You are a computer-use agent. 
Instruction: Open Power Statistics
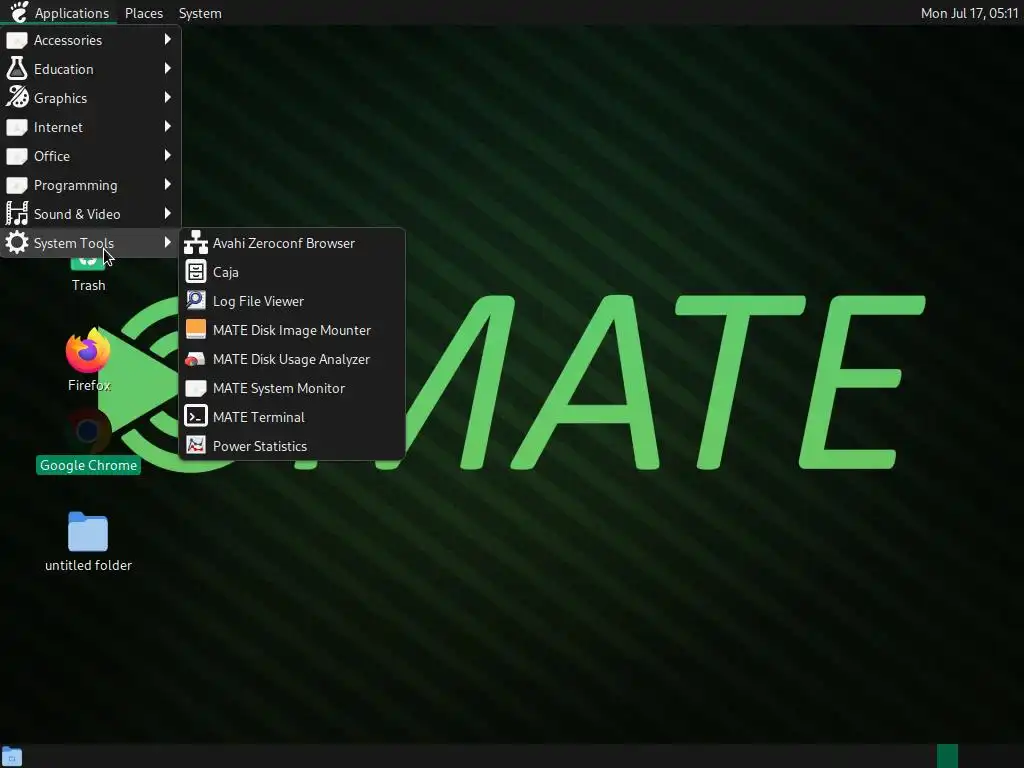coord(292,446)
